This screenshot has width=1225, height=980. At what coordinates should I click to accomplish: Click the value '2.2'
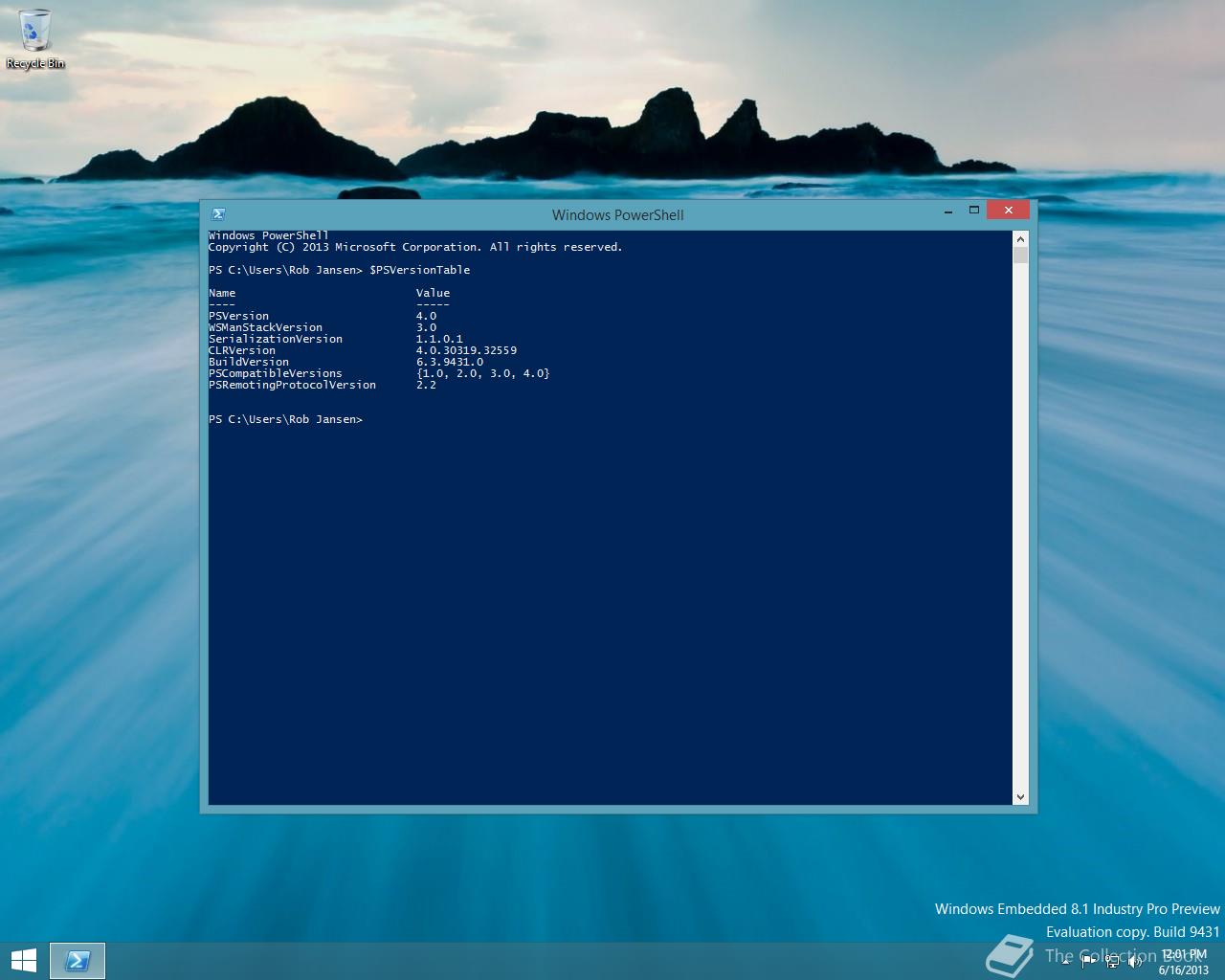(426, 385)
